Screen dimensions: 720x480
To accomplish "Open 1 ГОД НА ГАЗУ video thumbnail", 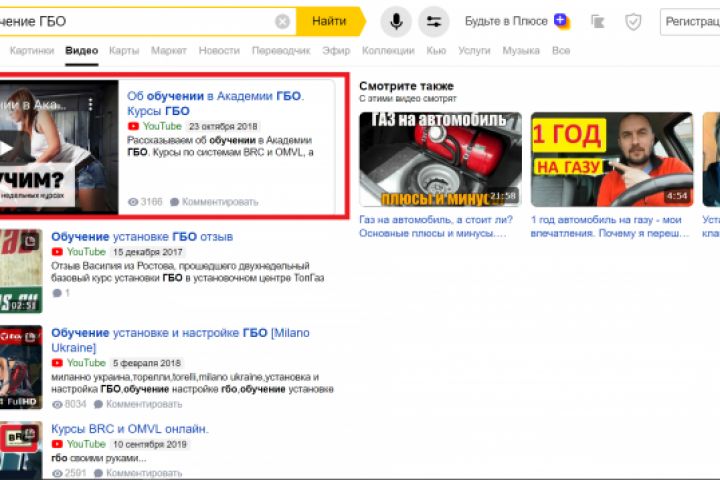I will (x=612, y=159).
